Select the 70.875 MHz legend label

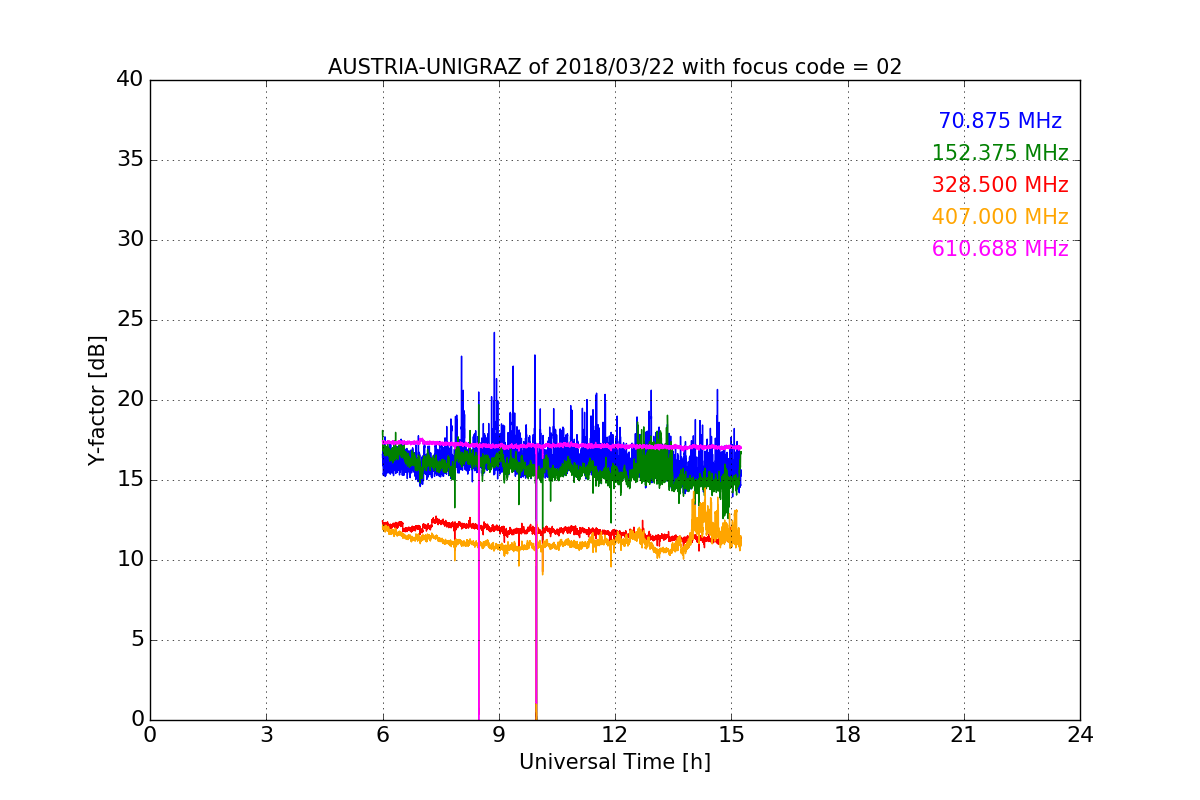pyautogui.click(x=1000, y=121)
